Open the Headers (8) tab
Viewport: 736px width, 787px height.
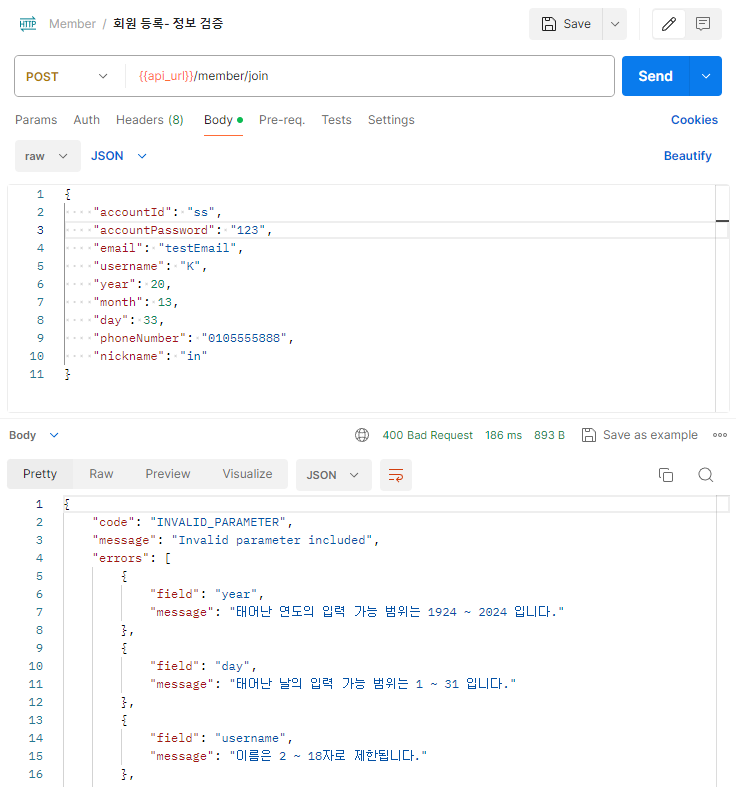tap(150, 120)
